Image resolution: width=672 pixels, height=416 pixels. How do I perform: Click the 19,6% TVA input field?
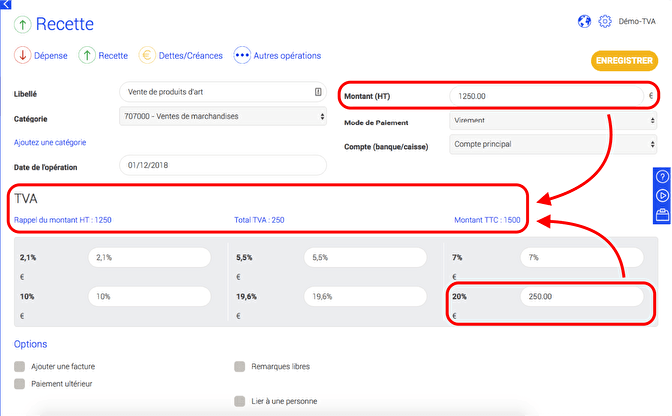pos(366,296)
